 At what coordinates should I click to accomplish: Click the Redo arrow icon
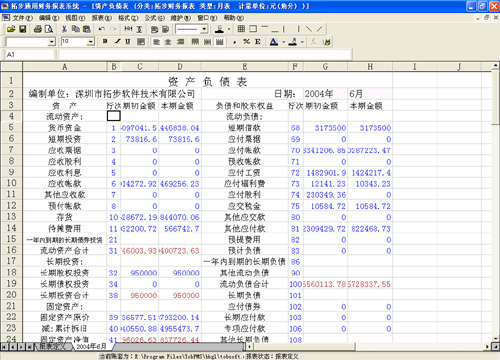113,29
